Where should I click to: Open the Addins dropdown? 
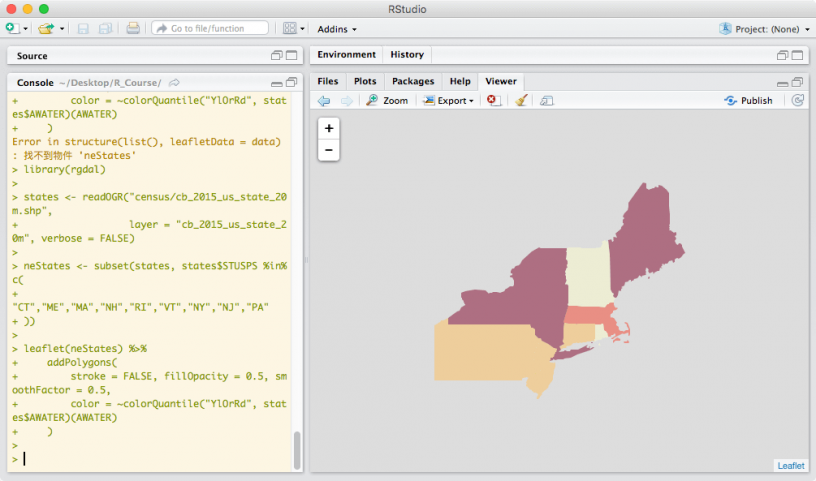[337, 29]
